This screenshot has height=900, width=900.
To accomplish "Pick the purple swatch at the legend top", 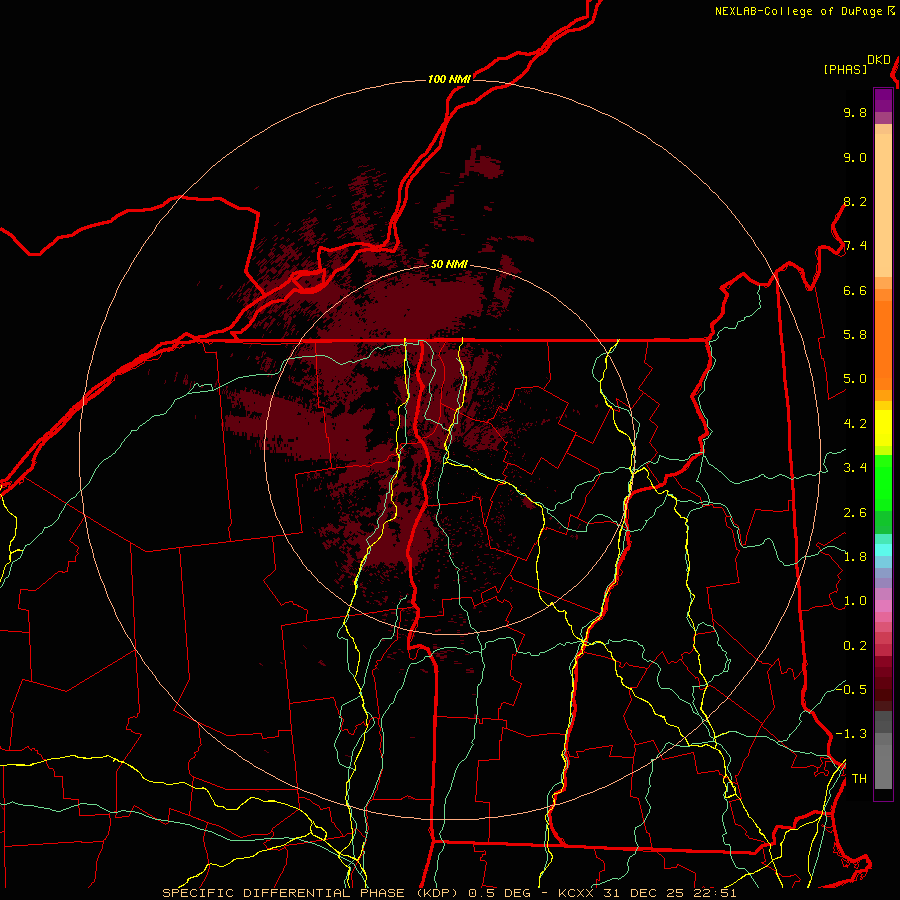I will (x=883, y=100).
